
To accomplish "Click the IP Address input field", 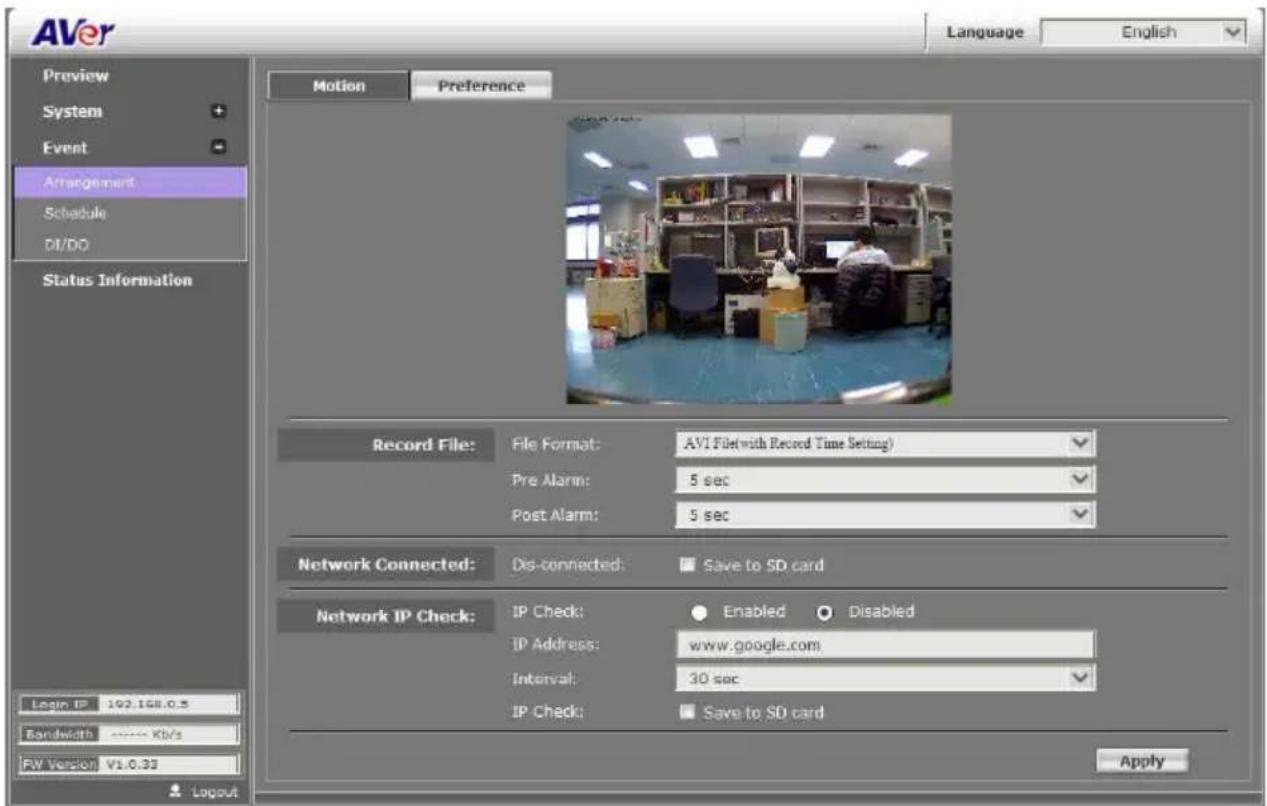I will 885,645.
